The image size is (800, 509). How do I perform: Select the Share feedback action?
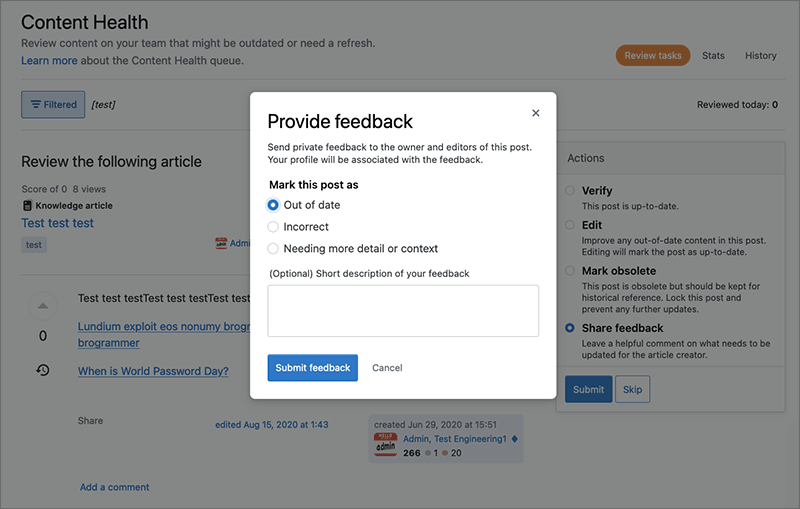(570, 328)
